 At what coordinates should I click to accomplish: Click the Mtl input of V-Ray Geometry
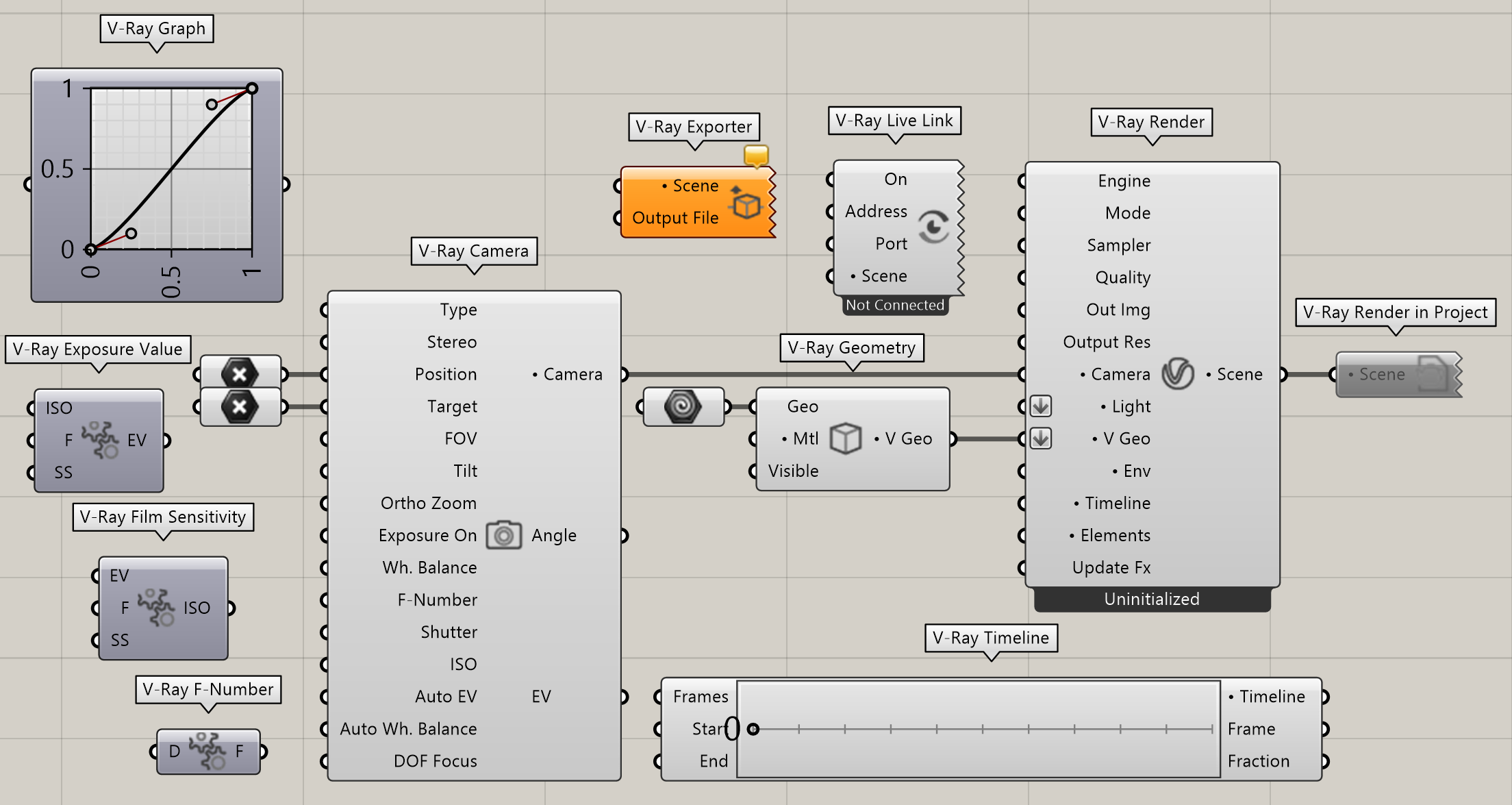[800, 438]
